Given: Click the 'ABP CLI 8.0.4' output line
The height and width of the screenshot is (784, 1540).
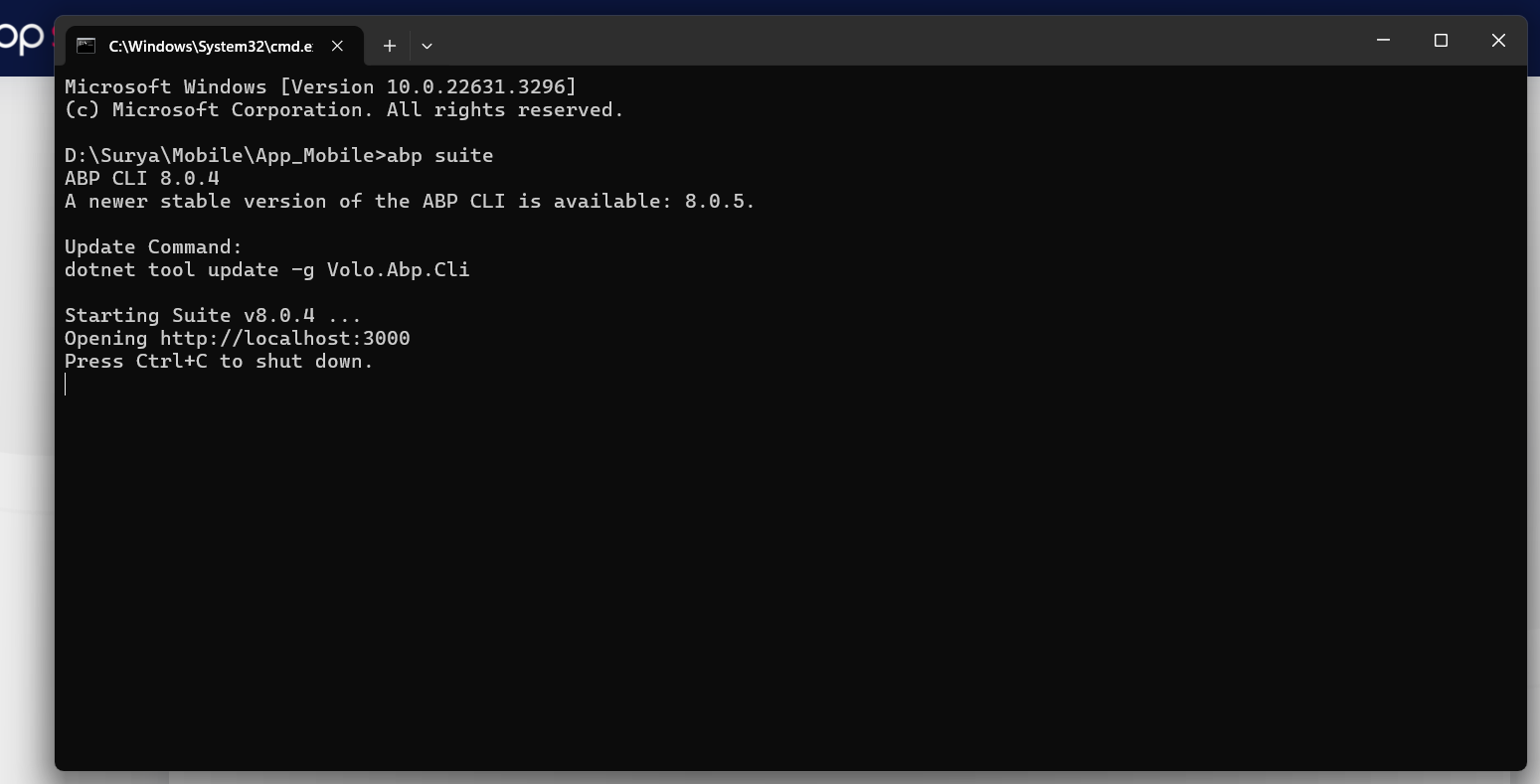Looking at the screenshot, I should pyautogui.click(x=142, y=178).
